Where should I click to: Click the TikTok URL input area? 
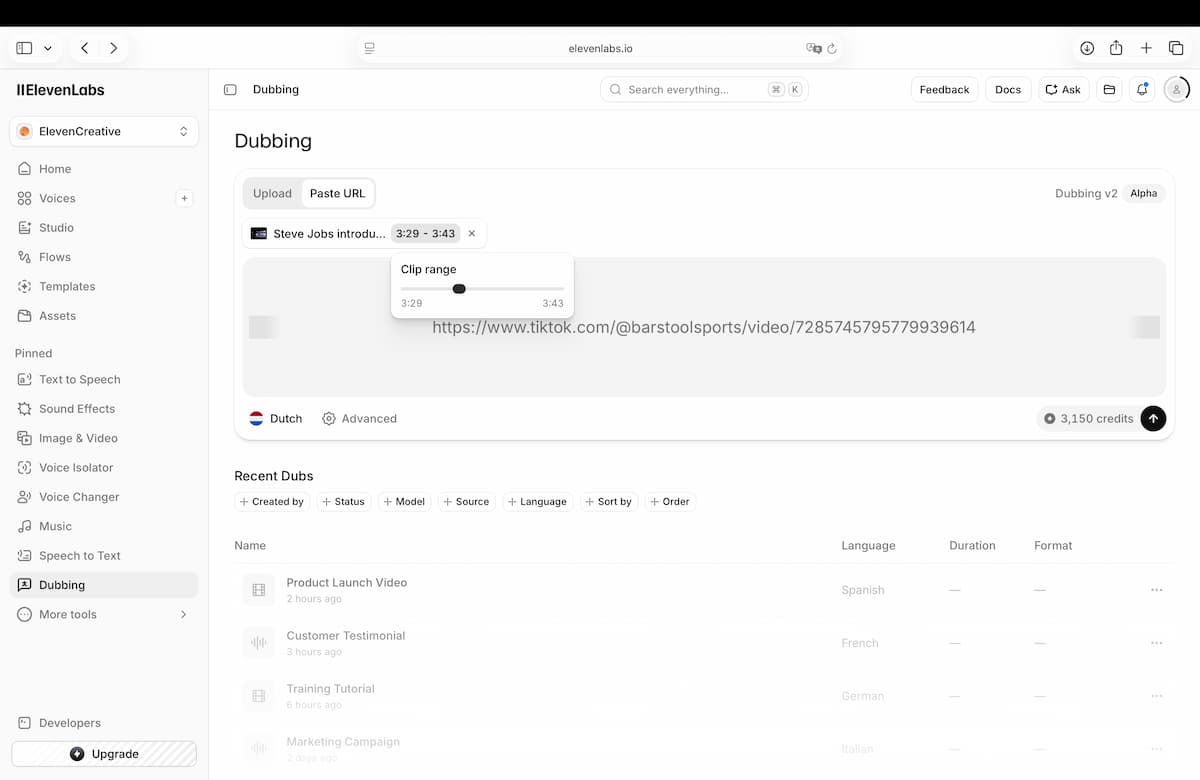[x=704, y=327]
